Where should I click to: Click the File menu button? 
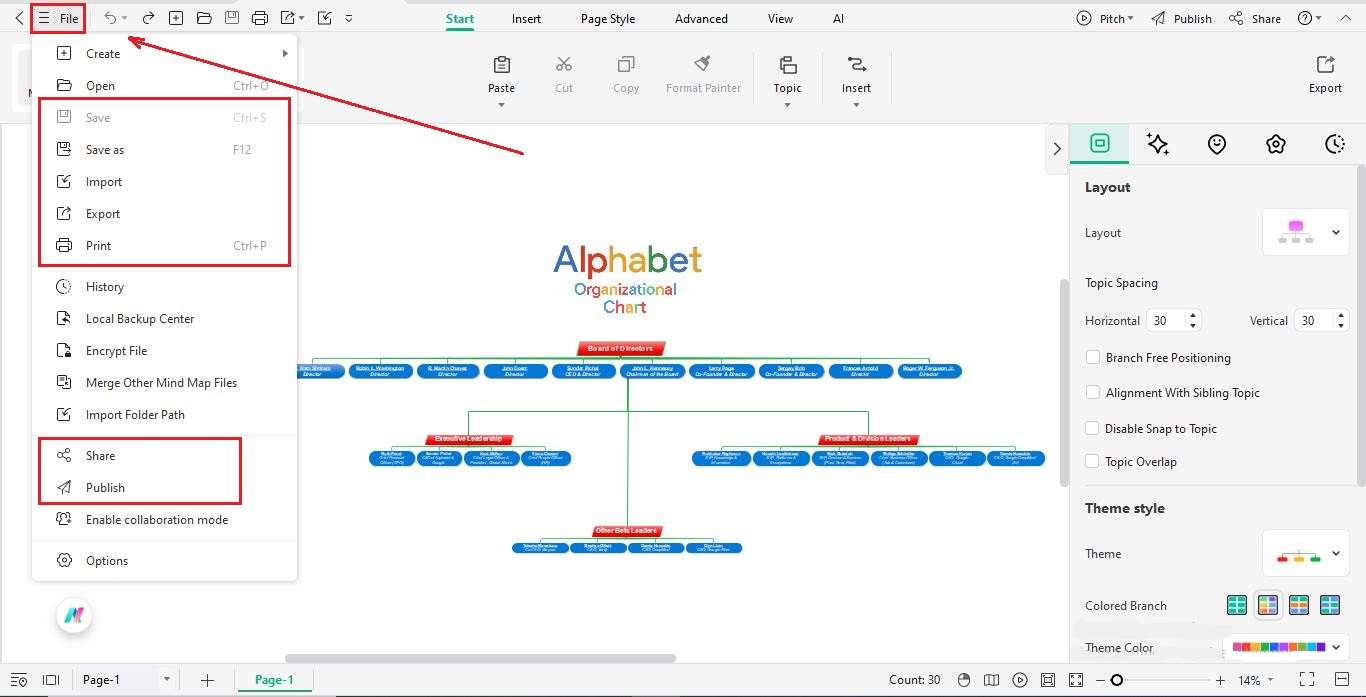click(x=58, y=18)
